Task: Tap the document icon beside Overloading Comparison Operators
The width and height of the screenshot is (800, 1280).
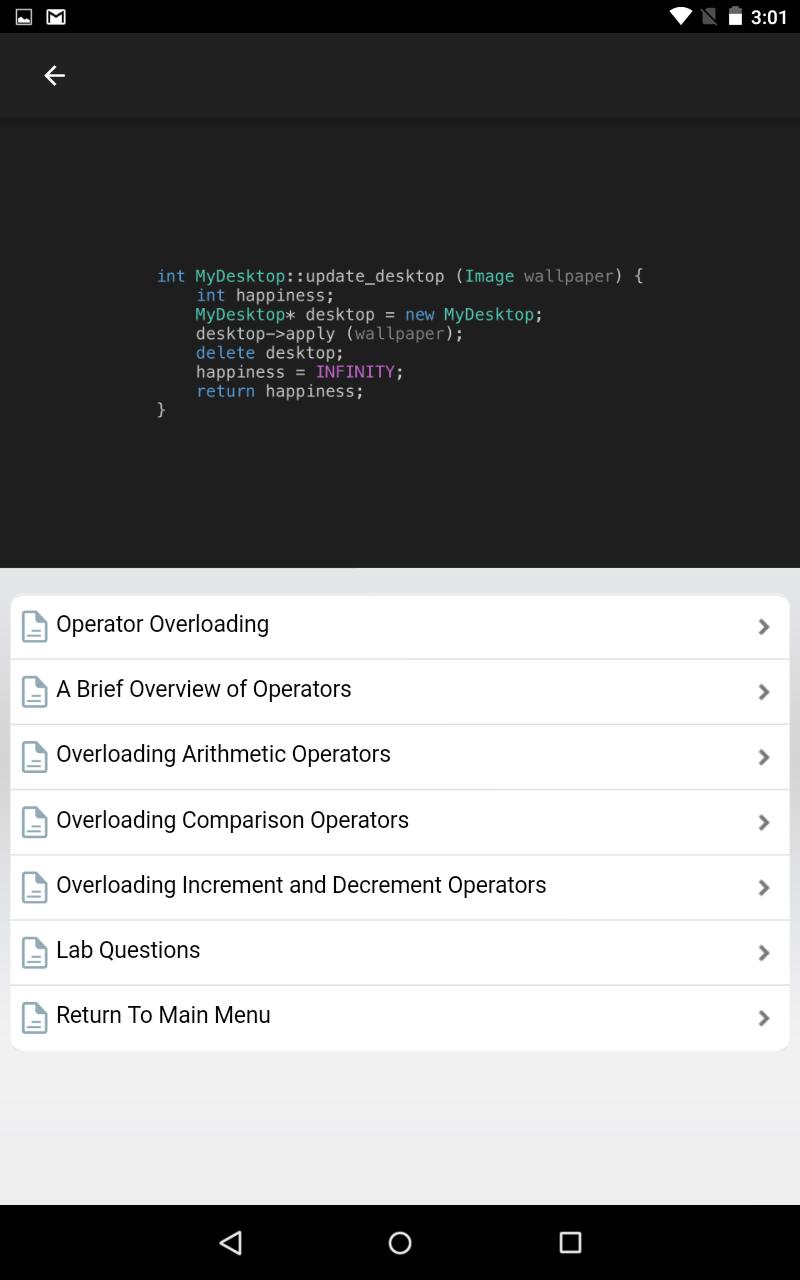Action: pos(35,822)
